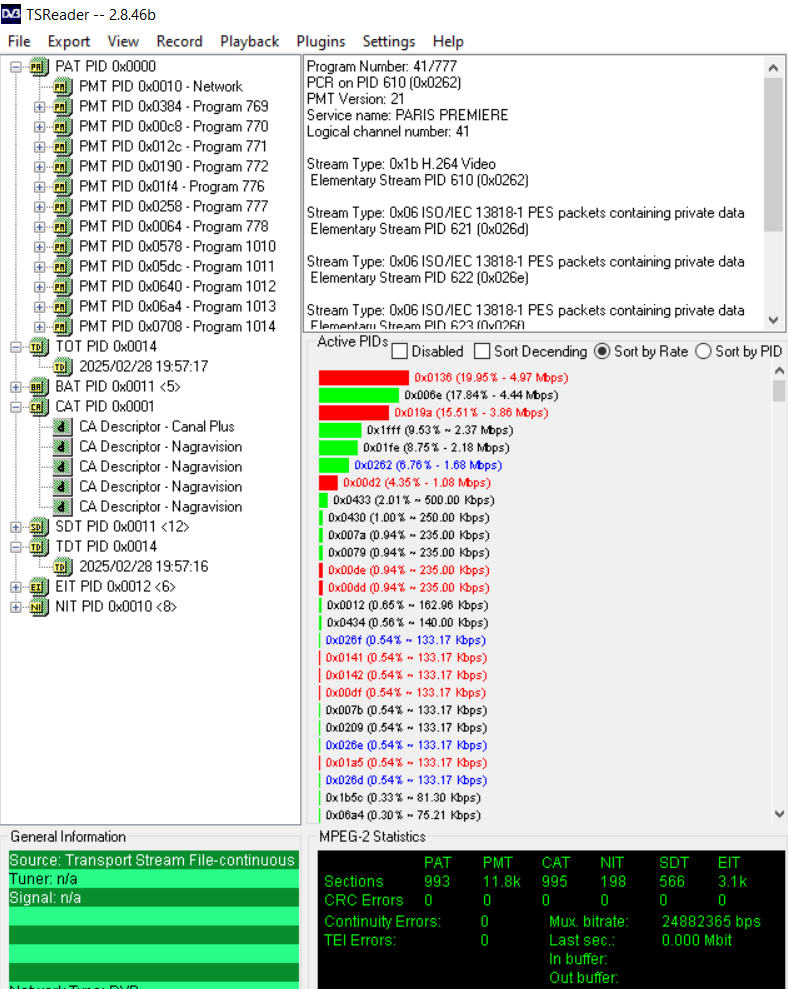The image size is (788, 989).
Task: Expand PMT PID 0x05dc Program 1011
Action: coord(39,267)
